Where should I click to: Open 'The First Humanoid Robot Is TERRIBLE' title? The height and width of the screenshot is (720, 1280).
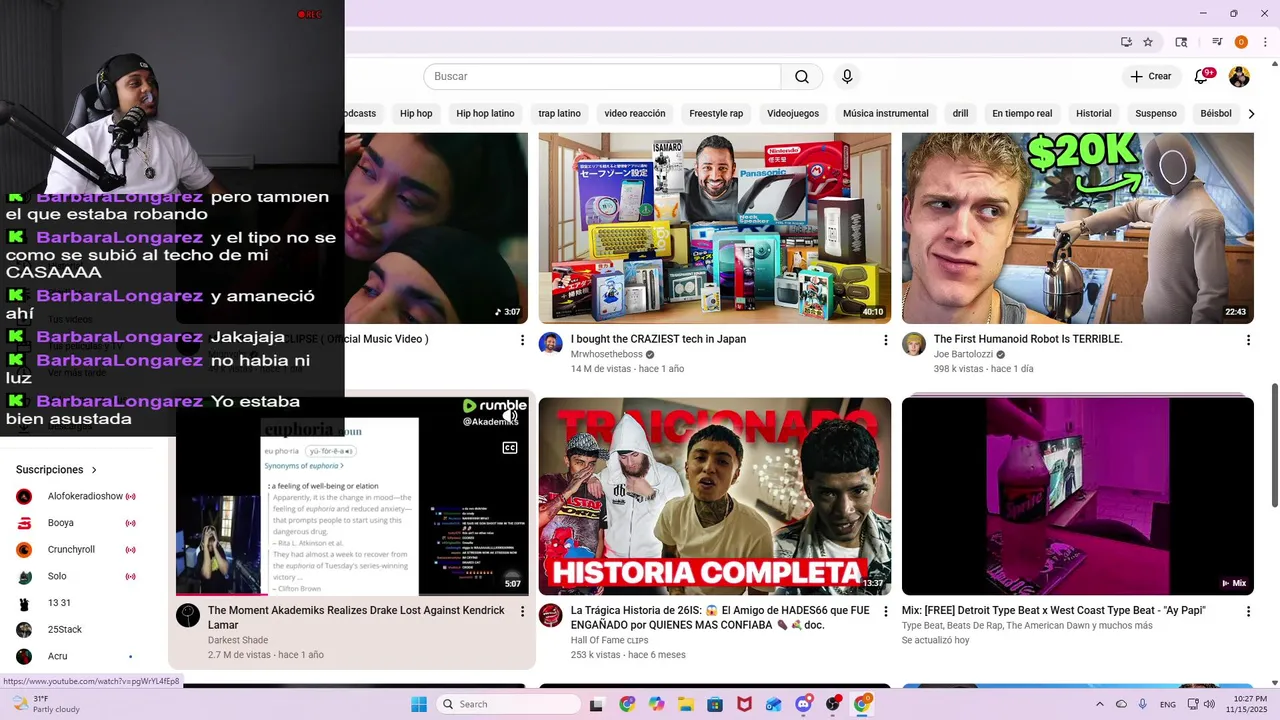1028,340
